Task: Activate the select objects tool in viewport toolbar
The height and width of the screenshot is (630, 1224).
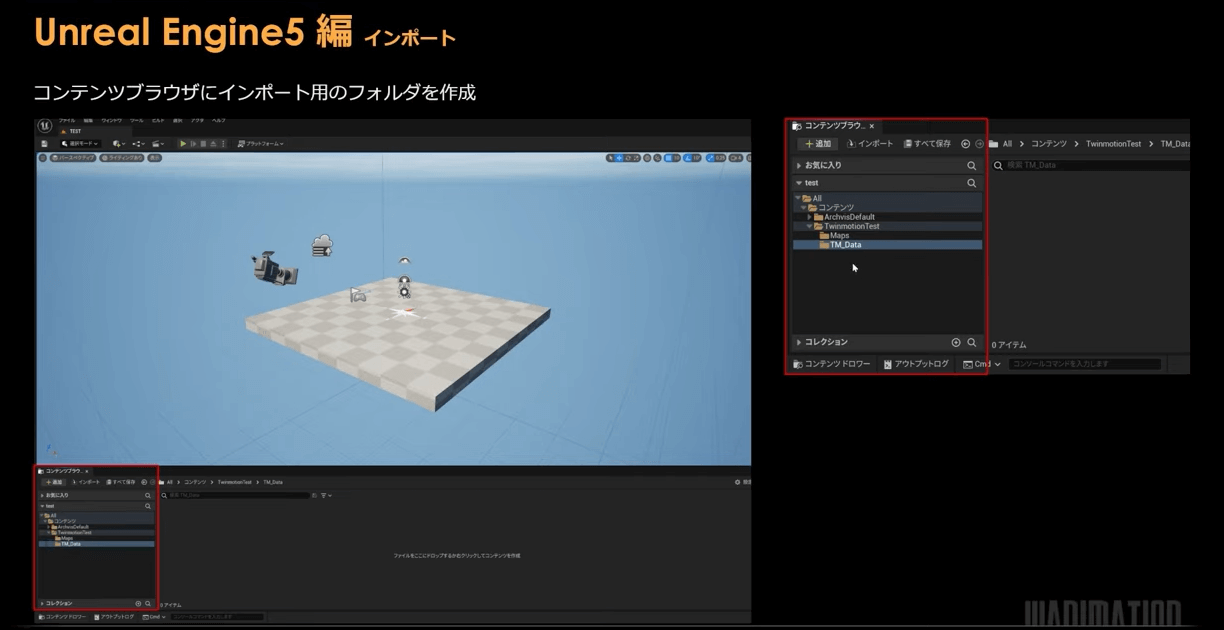Action: tap(610, 158)
